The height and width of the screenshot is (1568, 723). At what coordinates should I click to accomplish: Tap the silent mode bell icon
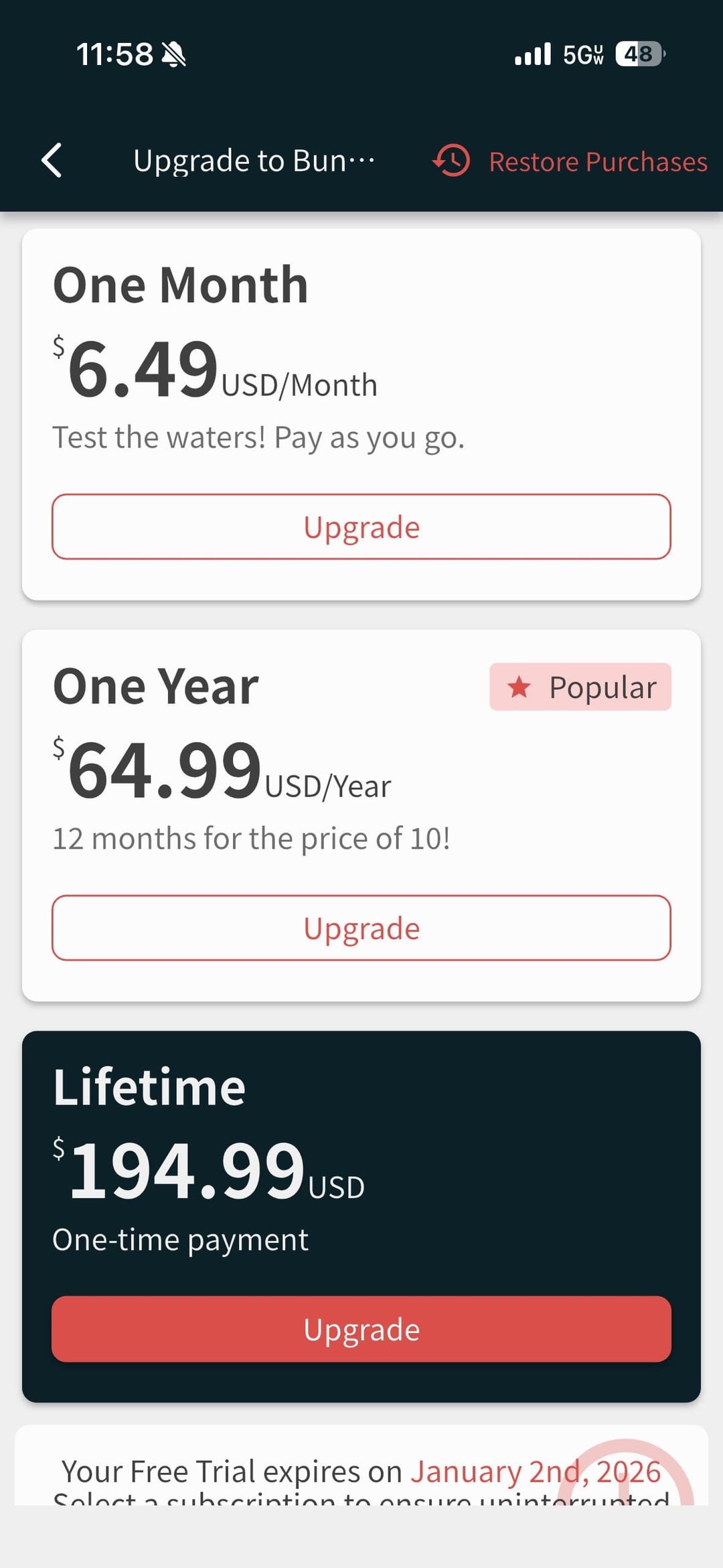point(175,54)
